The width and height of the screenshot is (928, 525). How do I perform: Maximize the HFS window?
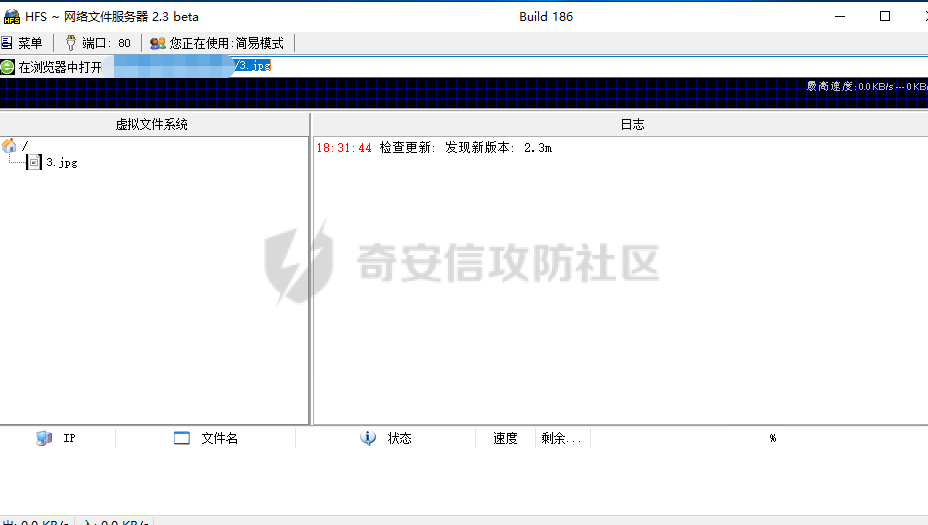click(x=885, y=17)
